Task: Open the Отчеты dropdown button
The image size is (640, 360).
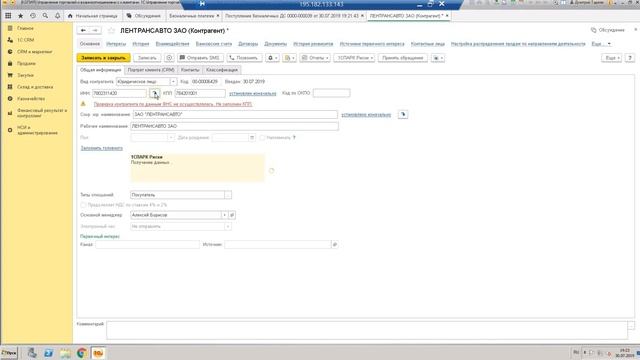Action: coord(315,58)
